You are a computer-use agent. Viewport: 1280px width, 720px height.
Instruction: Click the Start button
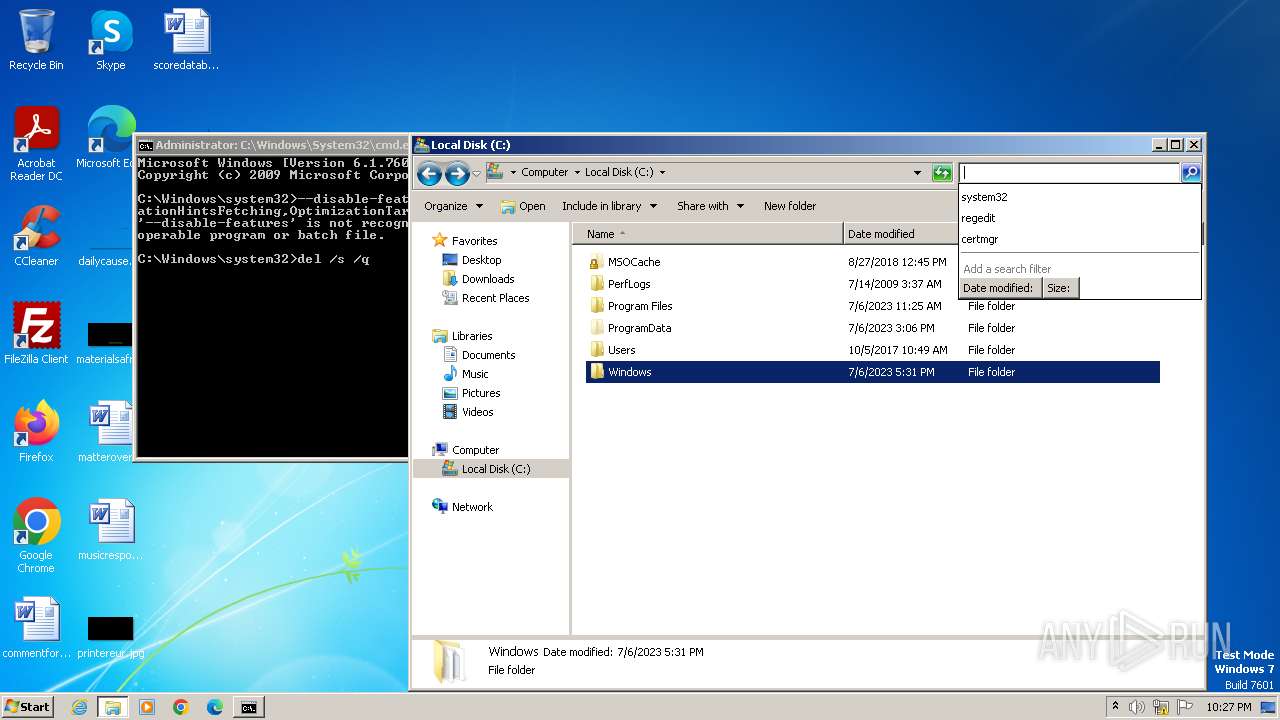(x=28, y=707)
